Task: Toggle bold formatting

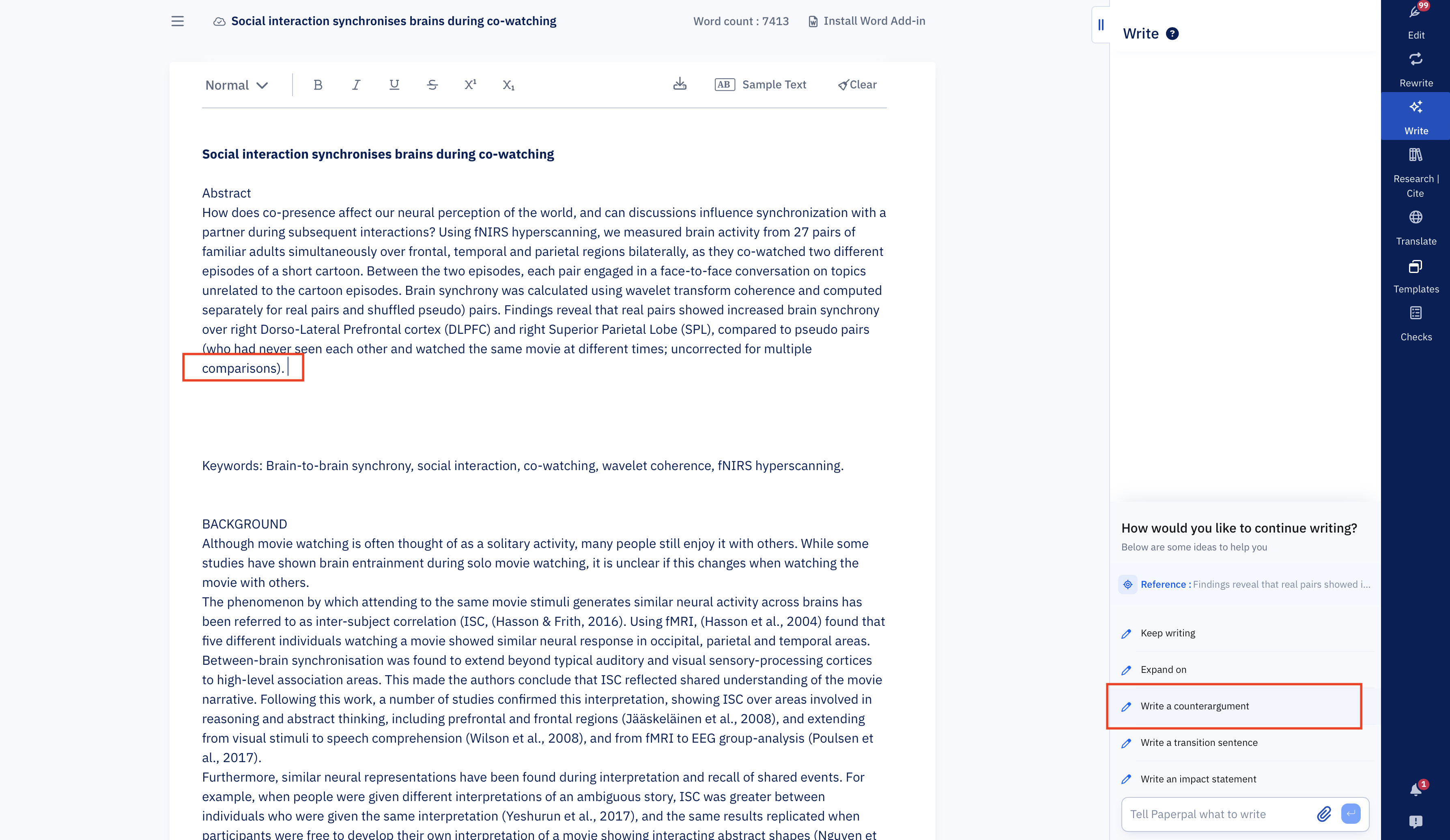Action: pos(318,85)
